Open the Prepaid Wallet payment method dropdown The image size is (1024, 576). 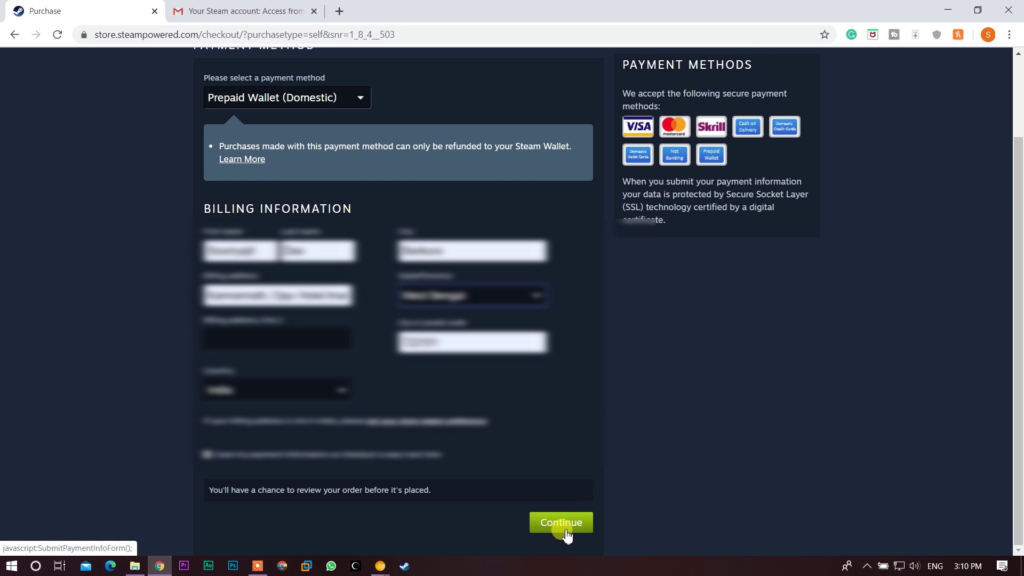[287, 97]
